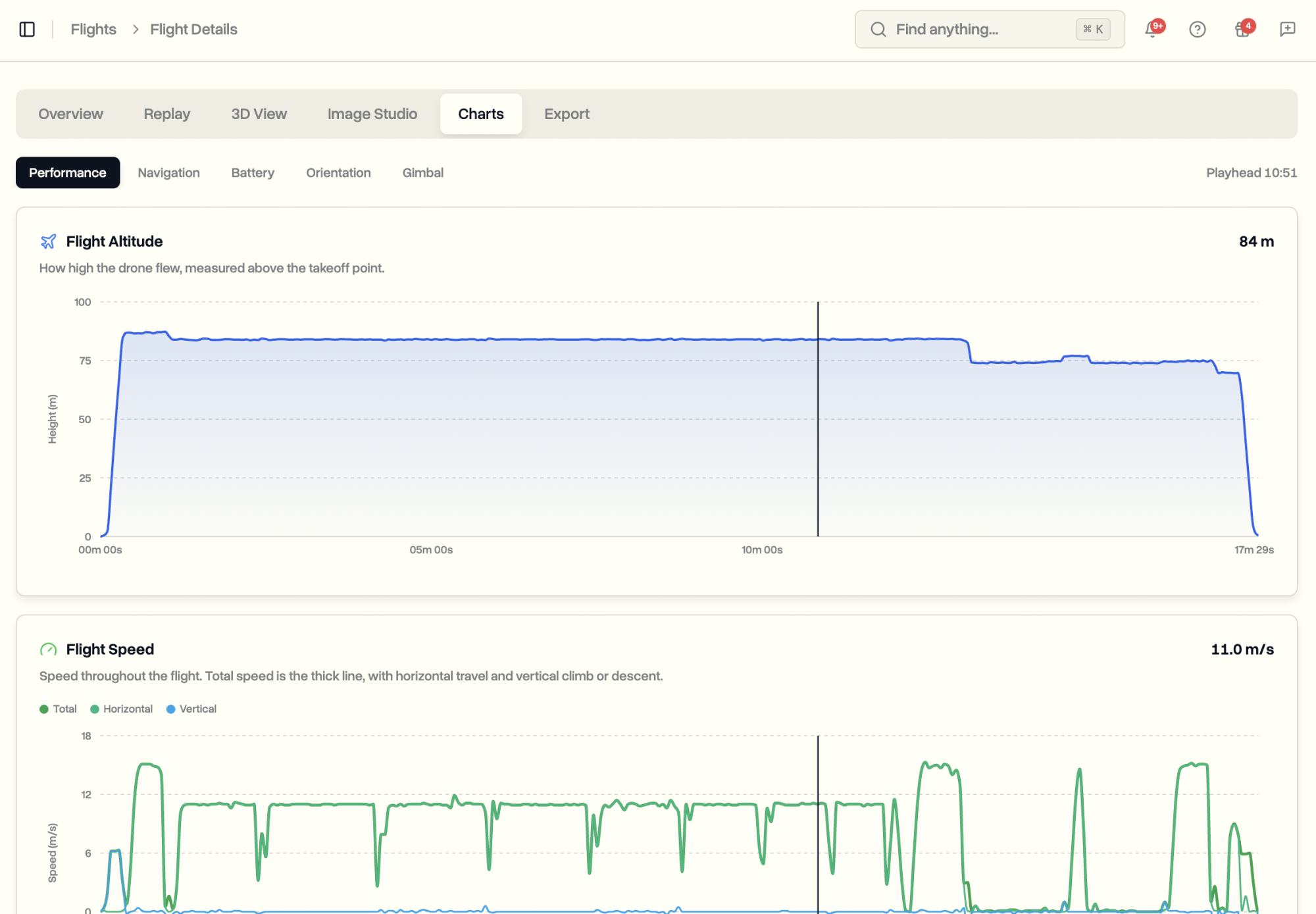This screenshot has height=914, width=1316.
Task: Open notifications bell with 9+ badge
Action: [1153, 29]
